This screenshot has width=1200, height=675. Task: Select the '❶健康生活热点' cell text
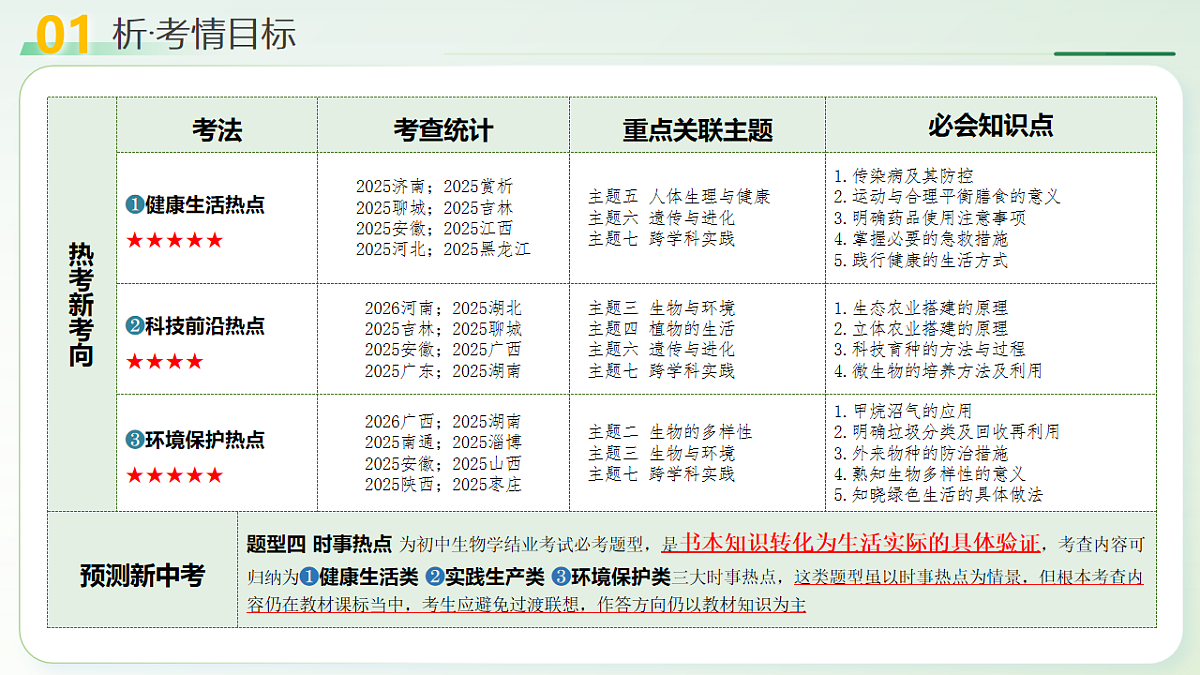(195, 205)
